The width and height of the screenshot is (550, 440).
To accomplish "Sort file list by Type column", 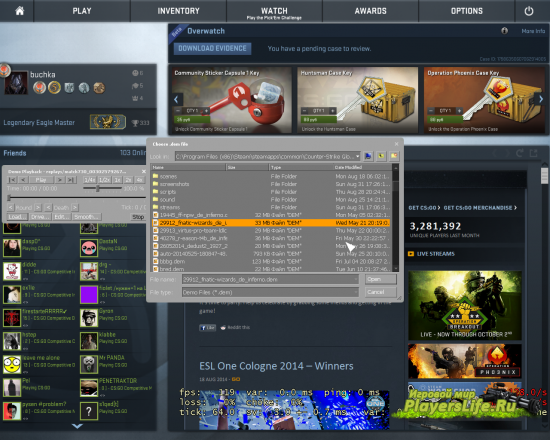I will point(301,167).
